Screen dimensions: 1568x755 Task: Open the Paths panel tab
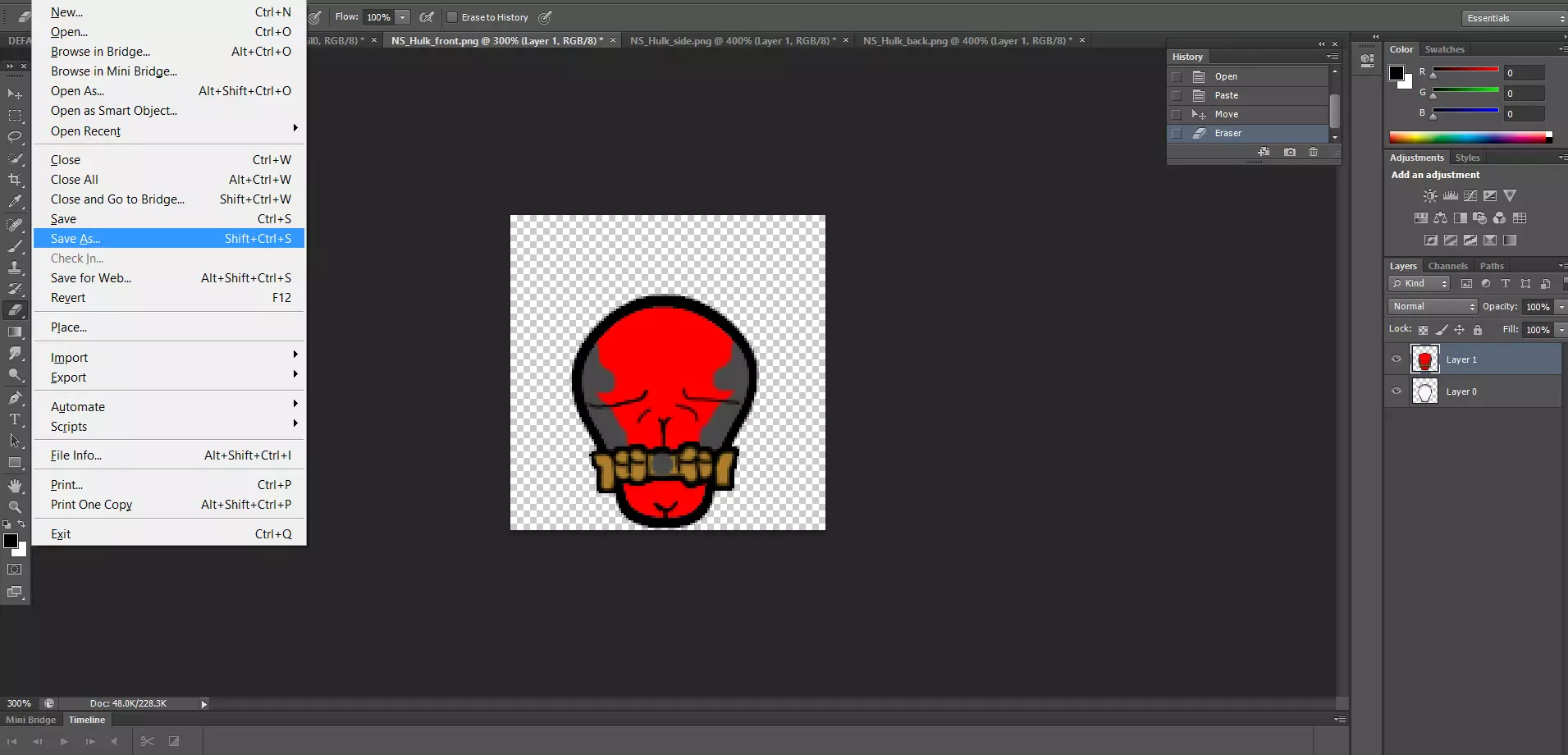(x=1492, y=266)
